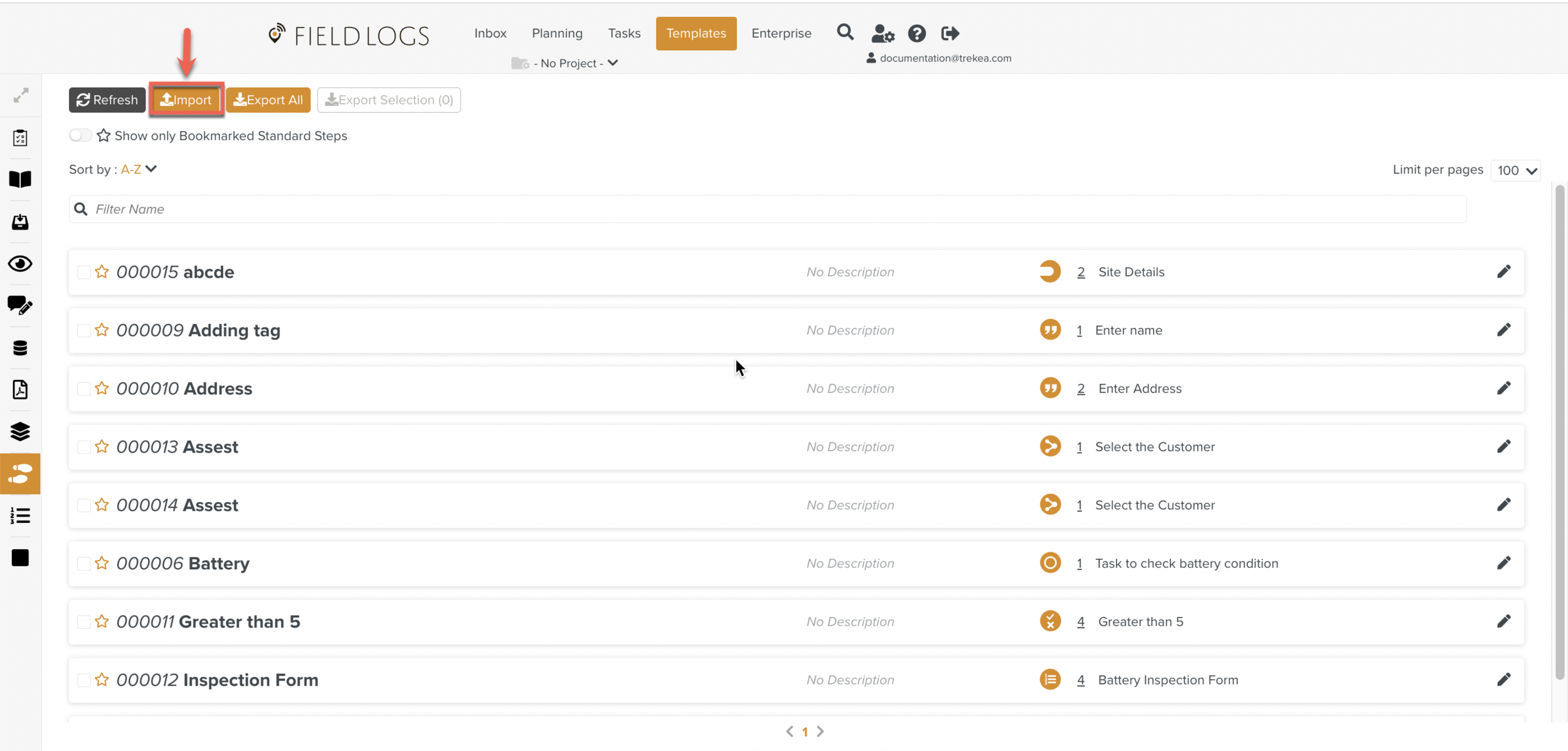Open the No Project selector dropdown
This screenshot has height=751, width=1568.
click(567, 63)
